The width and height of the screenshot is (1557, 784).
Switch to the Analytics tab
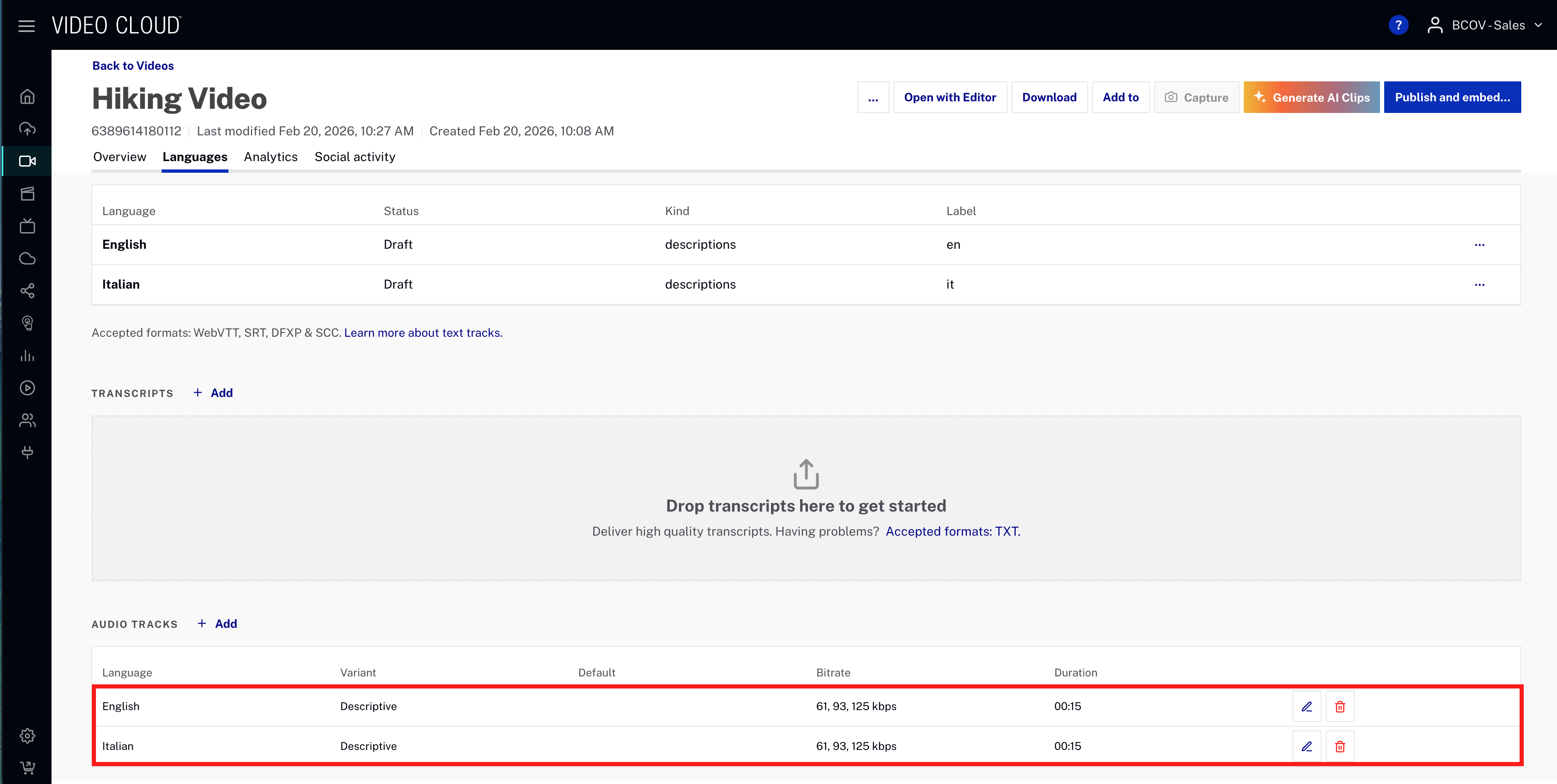[270, 157]
